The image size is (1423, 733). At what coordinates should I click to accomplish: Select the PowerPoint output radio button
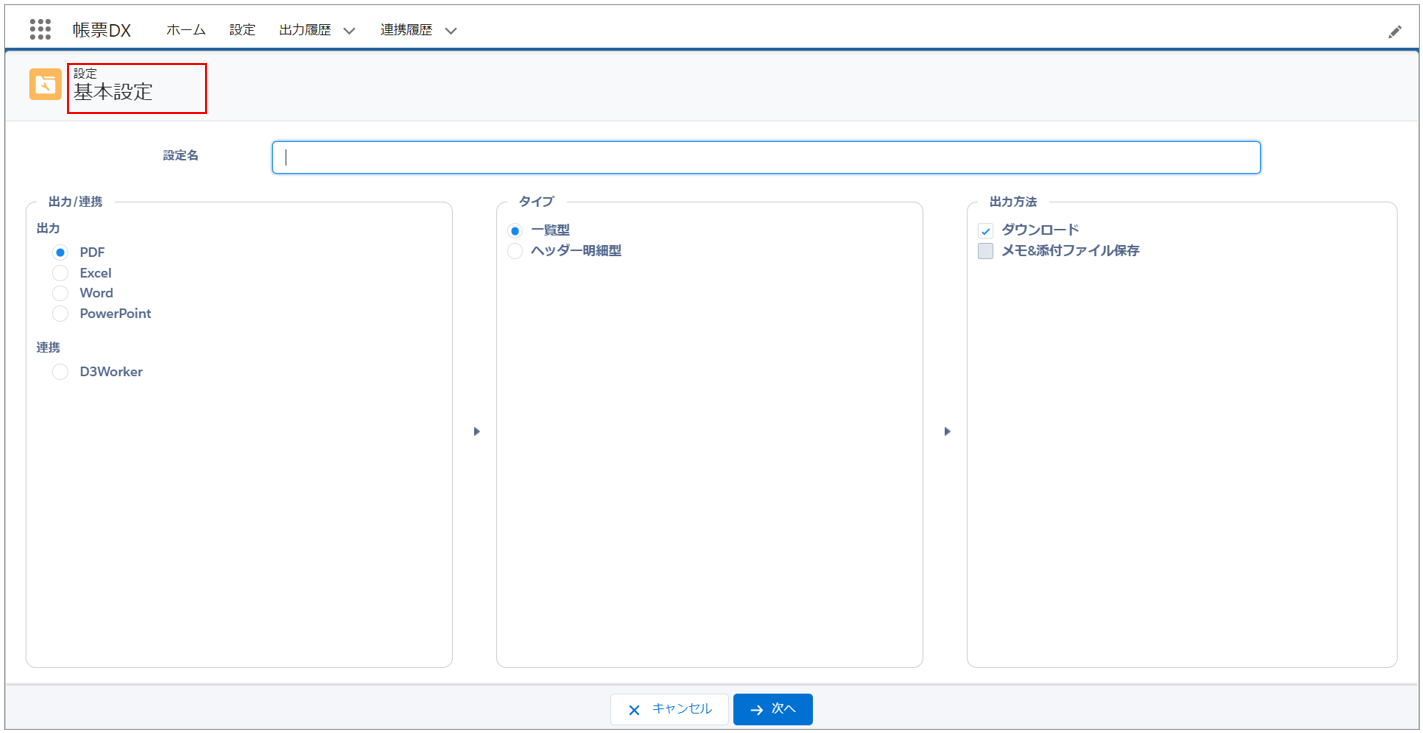coord(60,313)
